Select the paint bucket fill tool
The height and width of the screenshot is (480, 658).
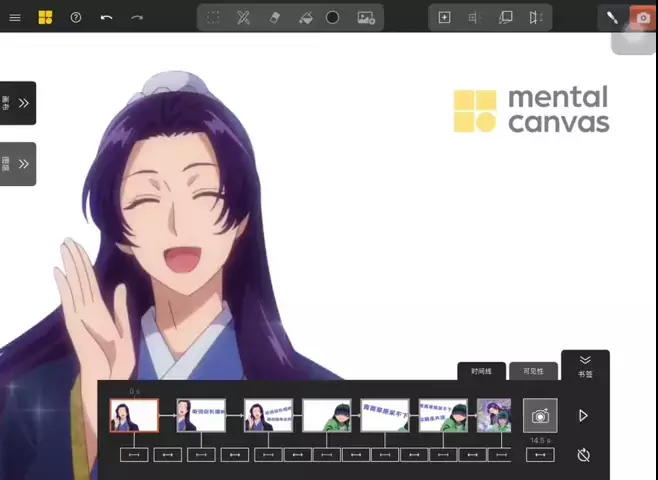[x=306, y=18]
